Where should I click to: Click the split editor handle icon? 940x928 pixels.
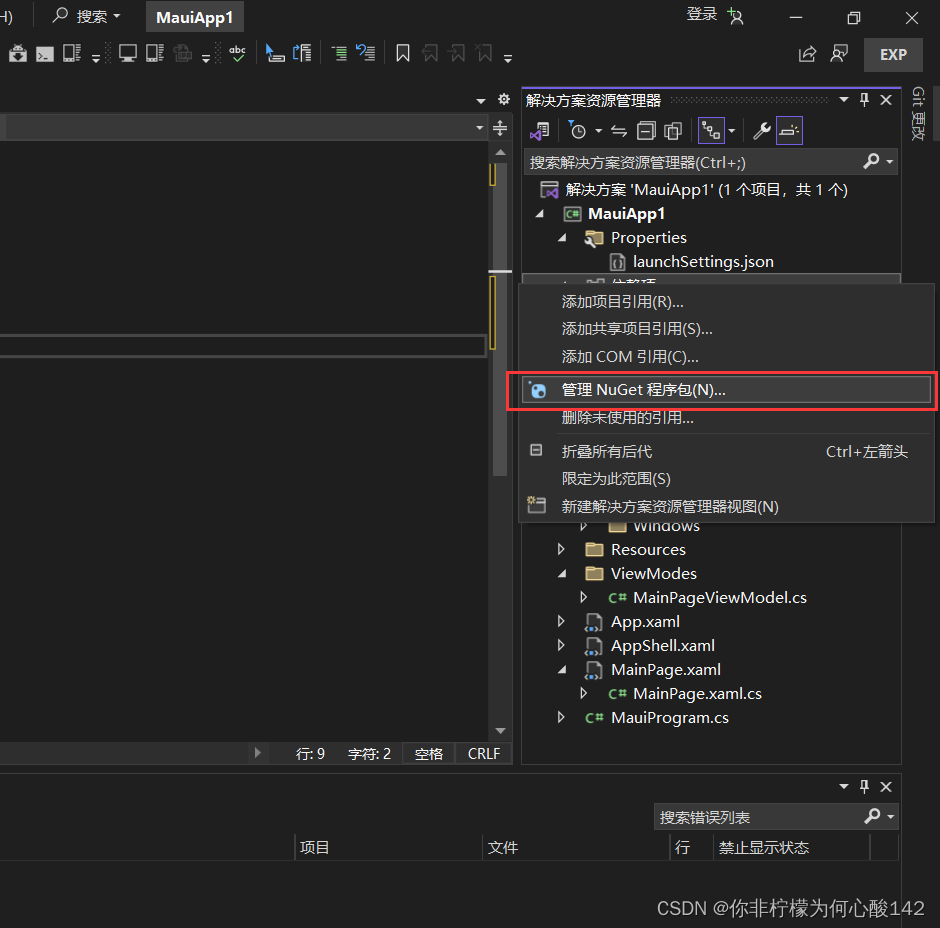pyautogui.click(x=500, y=128)
